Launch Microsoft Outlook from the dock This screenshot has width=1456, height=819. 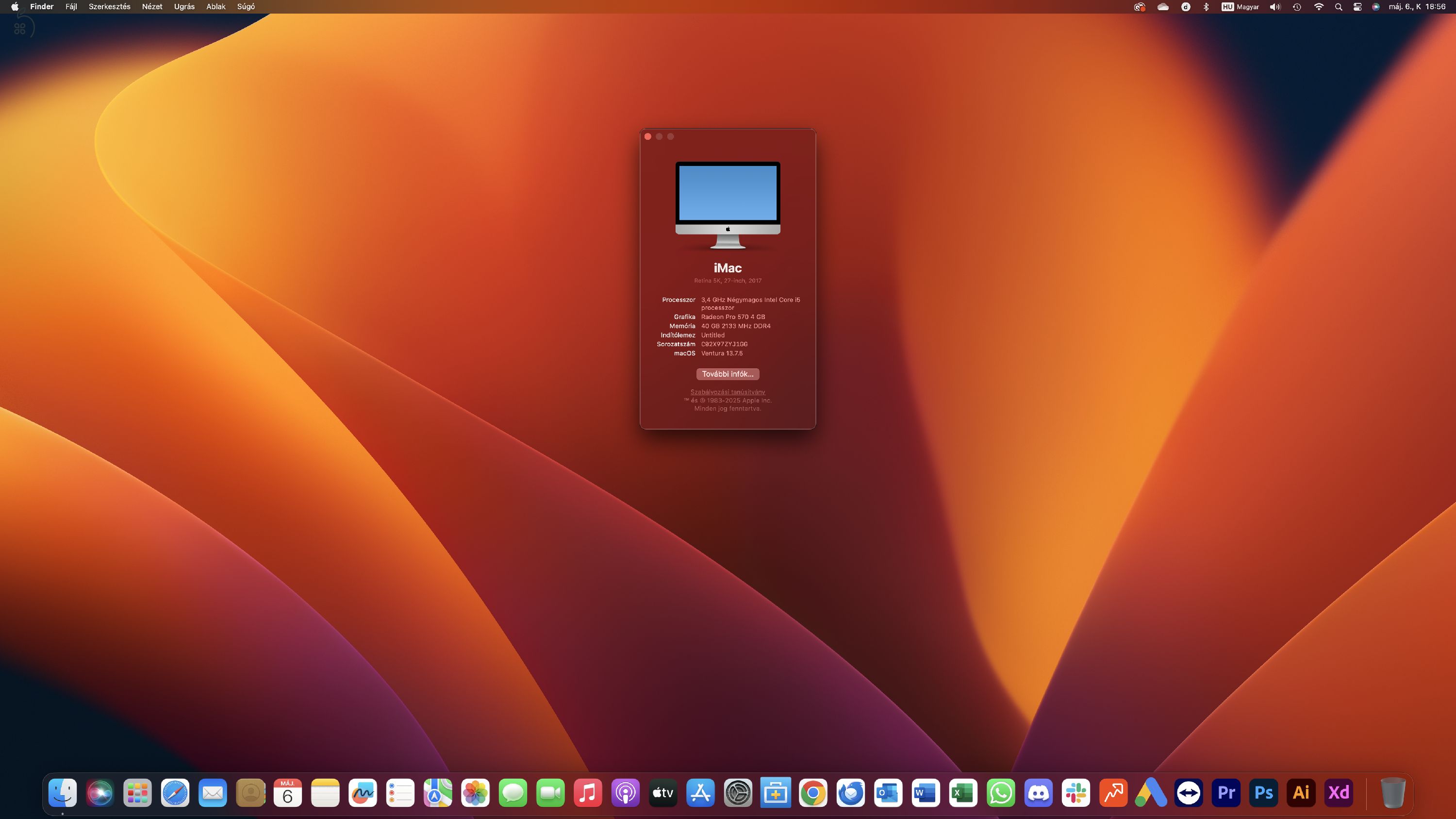click(888, 792)
